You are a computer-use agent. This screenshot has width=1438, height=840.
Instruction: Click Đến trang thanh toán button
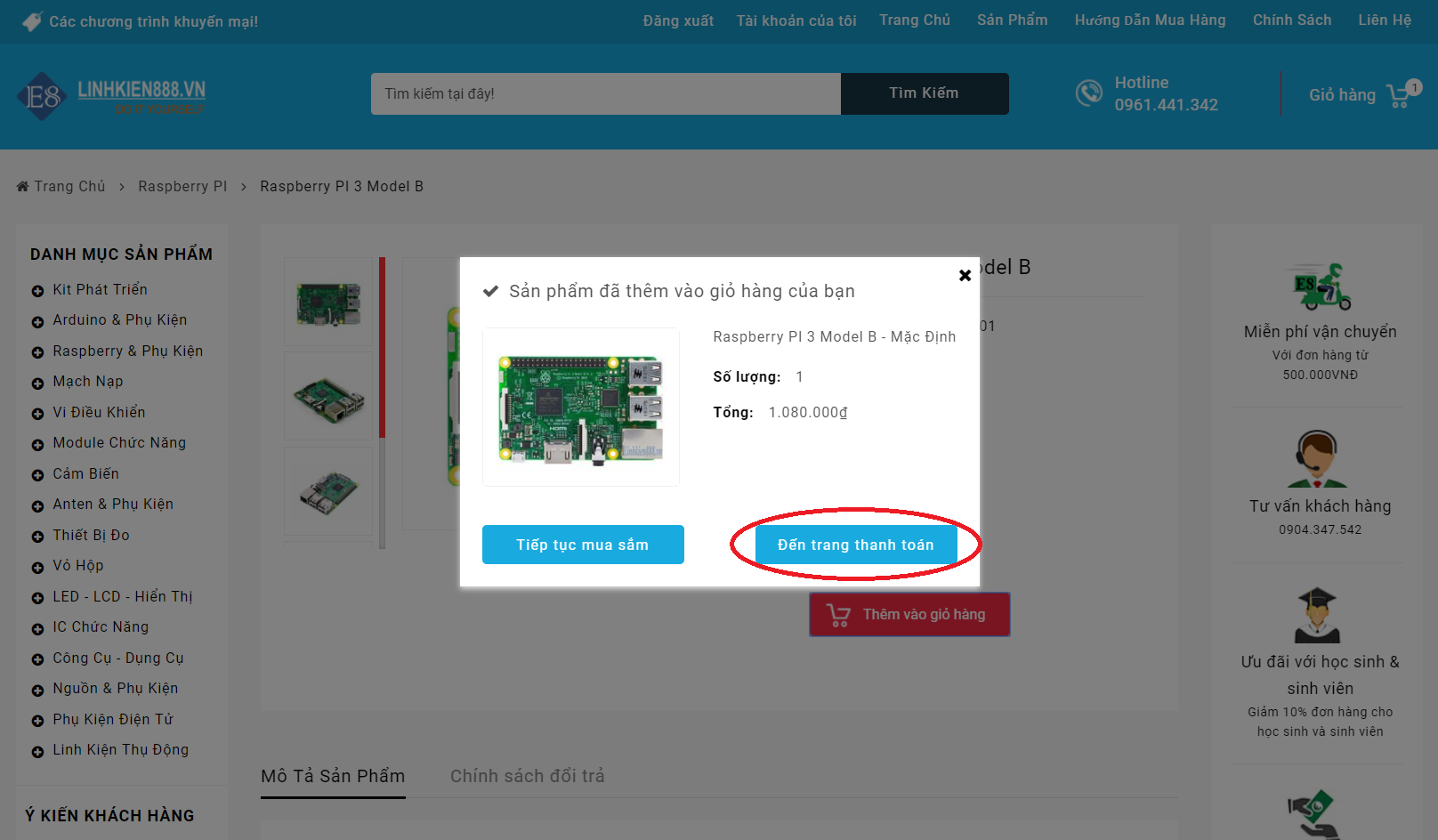(856, 545)
